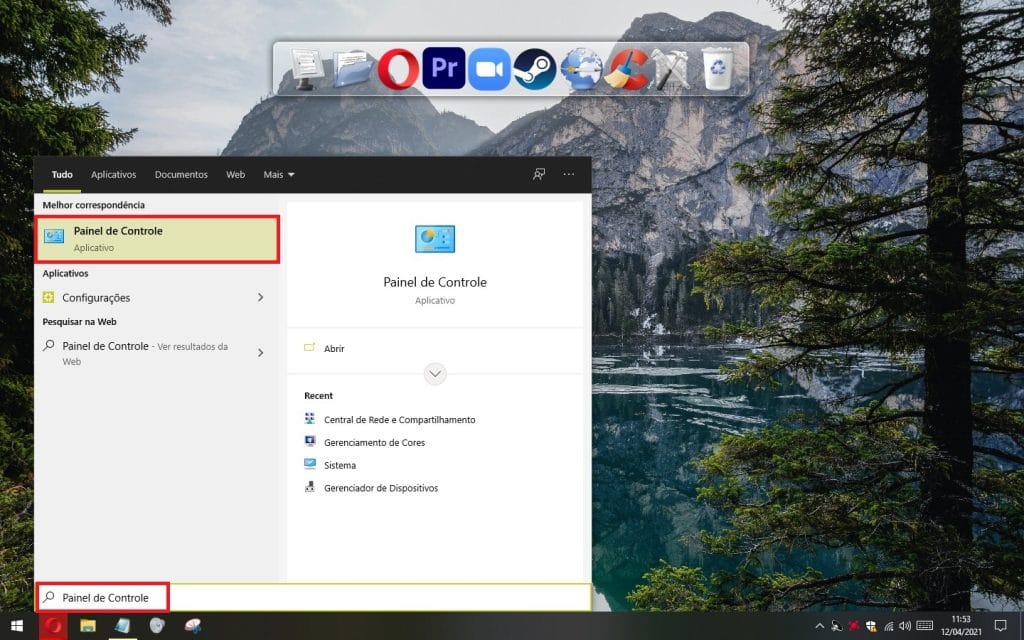Open the grey shield app on taskbar
Image resolution: width=1024 pixels, height=640 pixels.
tap(157, 626)
